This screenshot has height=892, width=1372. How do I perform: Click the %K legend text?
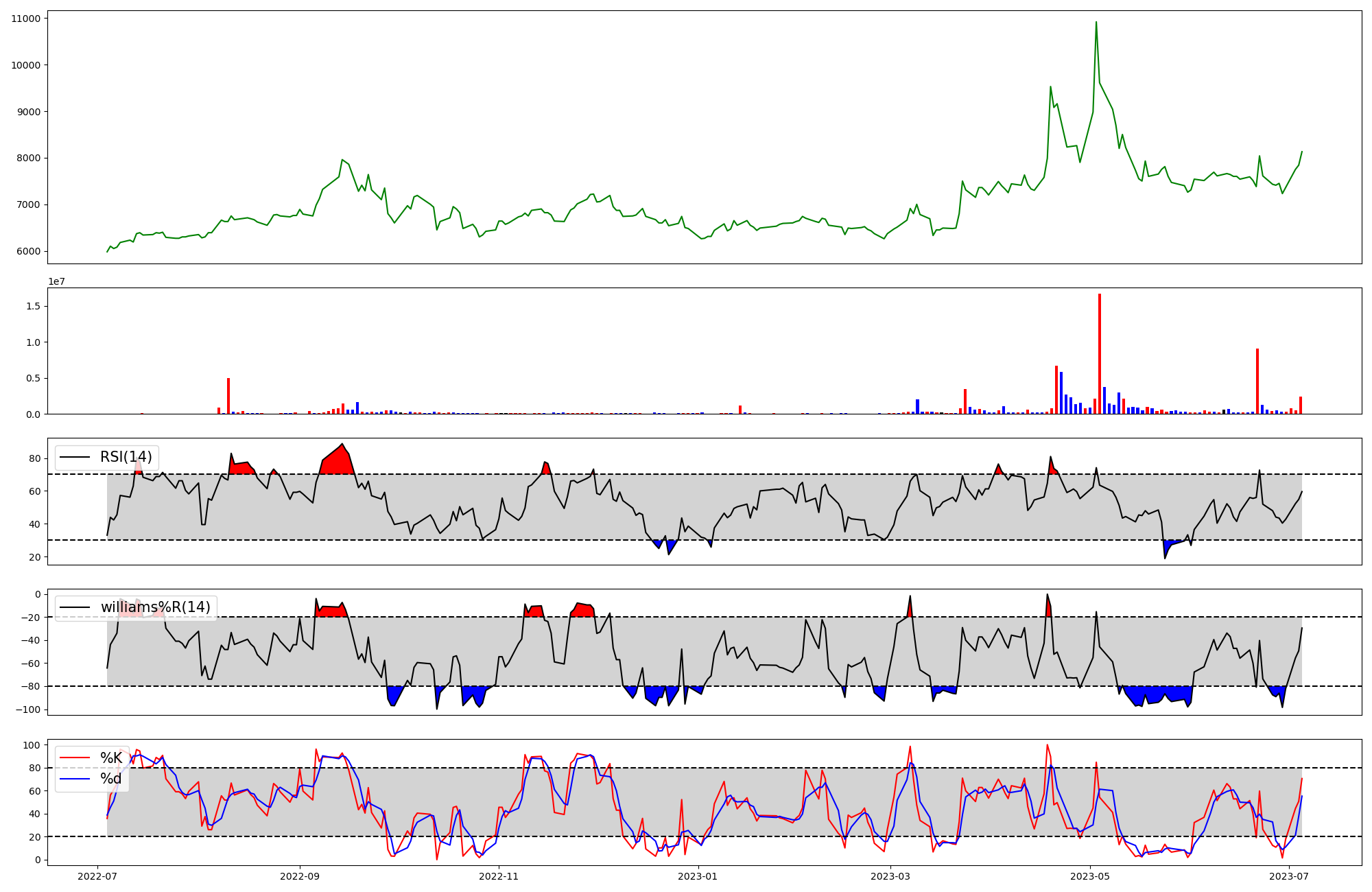click(x=111, y=758)
